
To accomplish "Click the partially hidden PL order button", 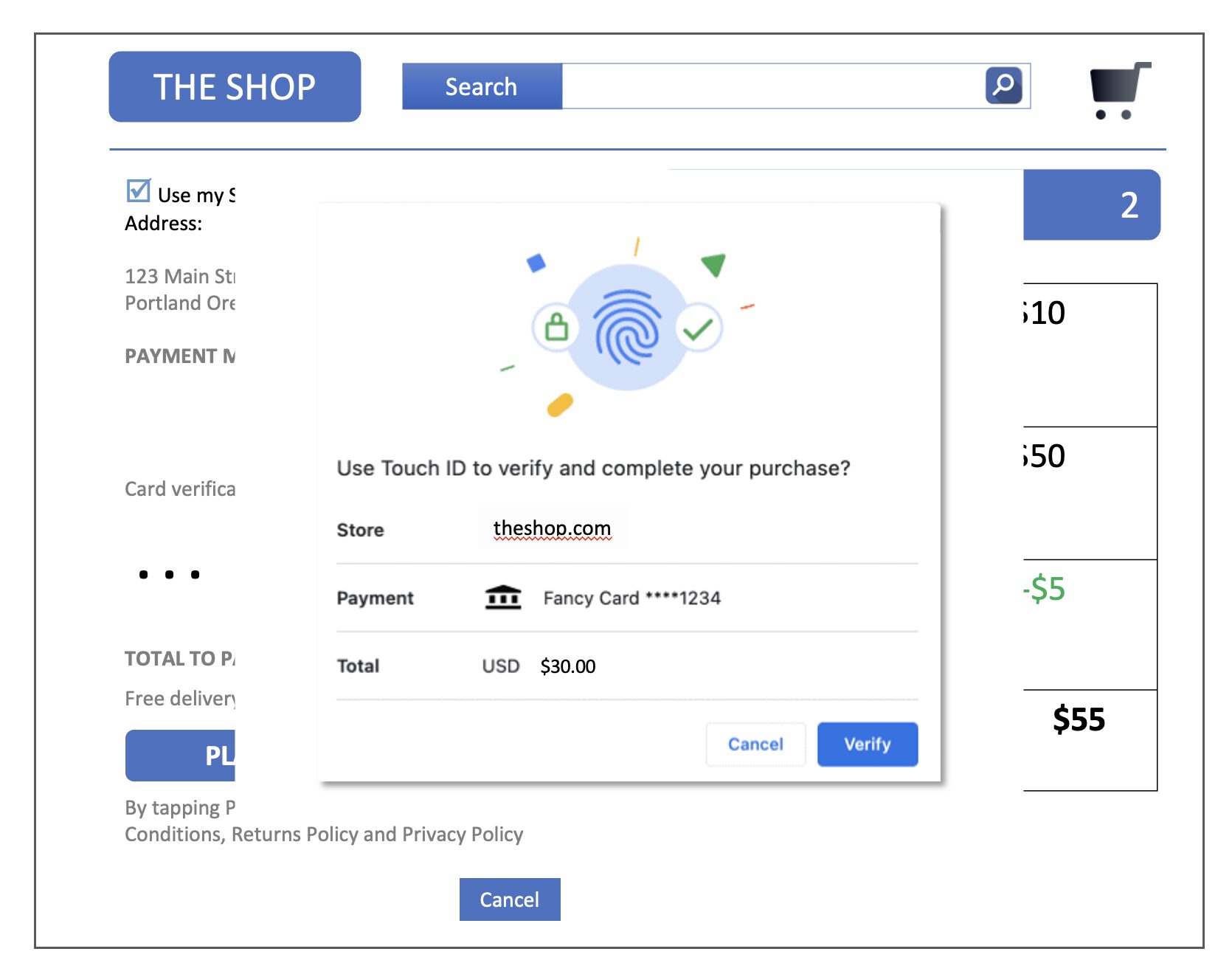I will coord(180,756).
